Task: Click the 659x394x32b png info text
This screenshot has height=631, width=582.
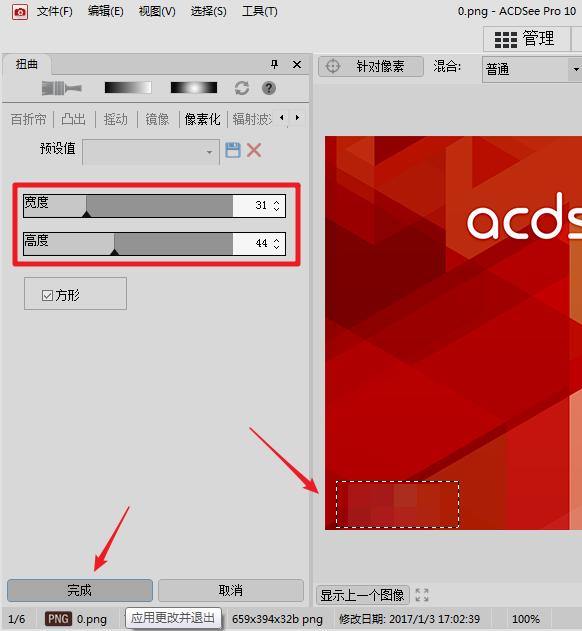Action: (277, 619)
